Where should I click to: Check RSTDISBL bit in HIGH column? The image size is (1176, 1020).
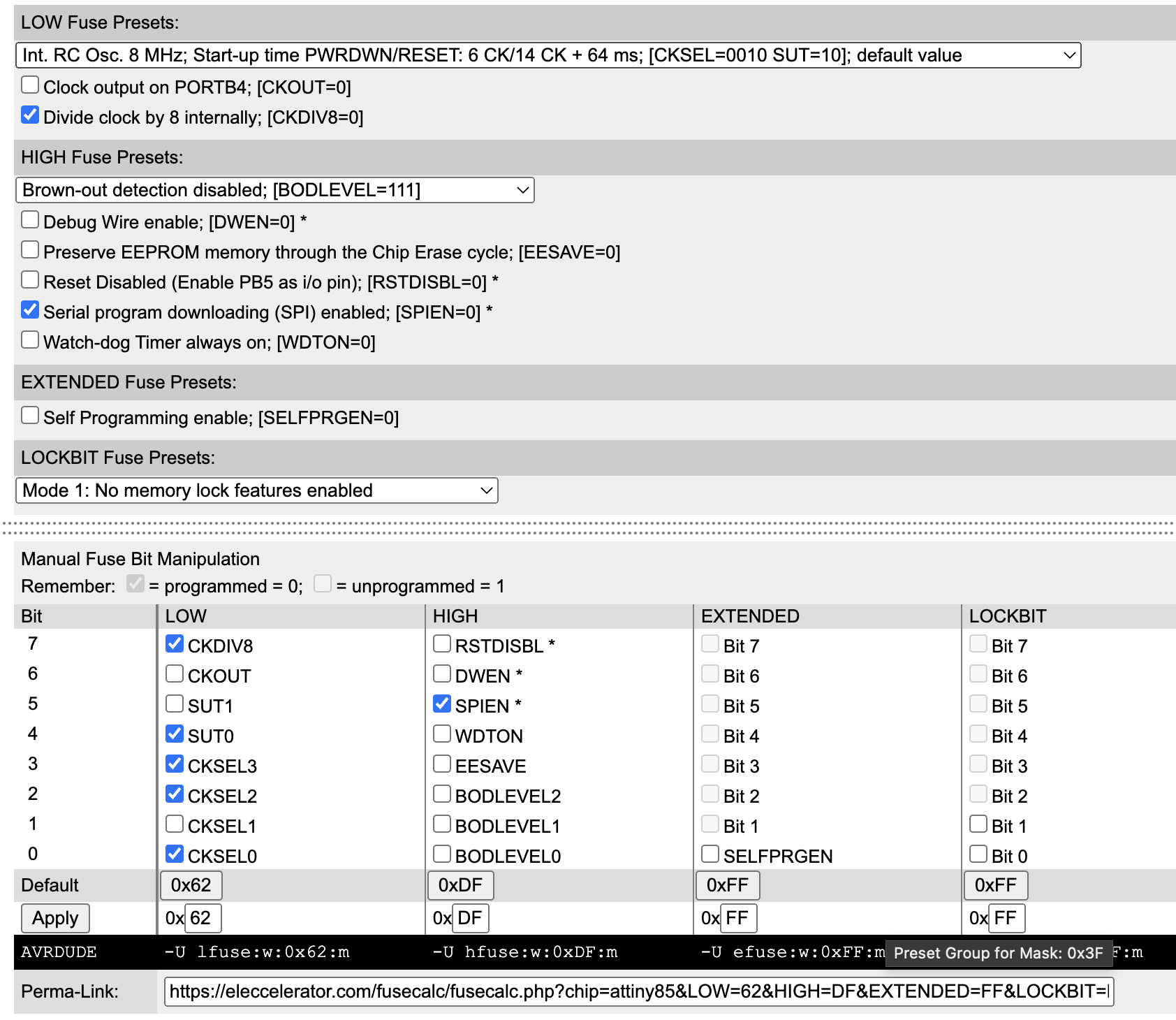(442, 644)
